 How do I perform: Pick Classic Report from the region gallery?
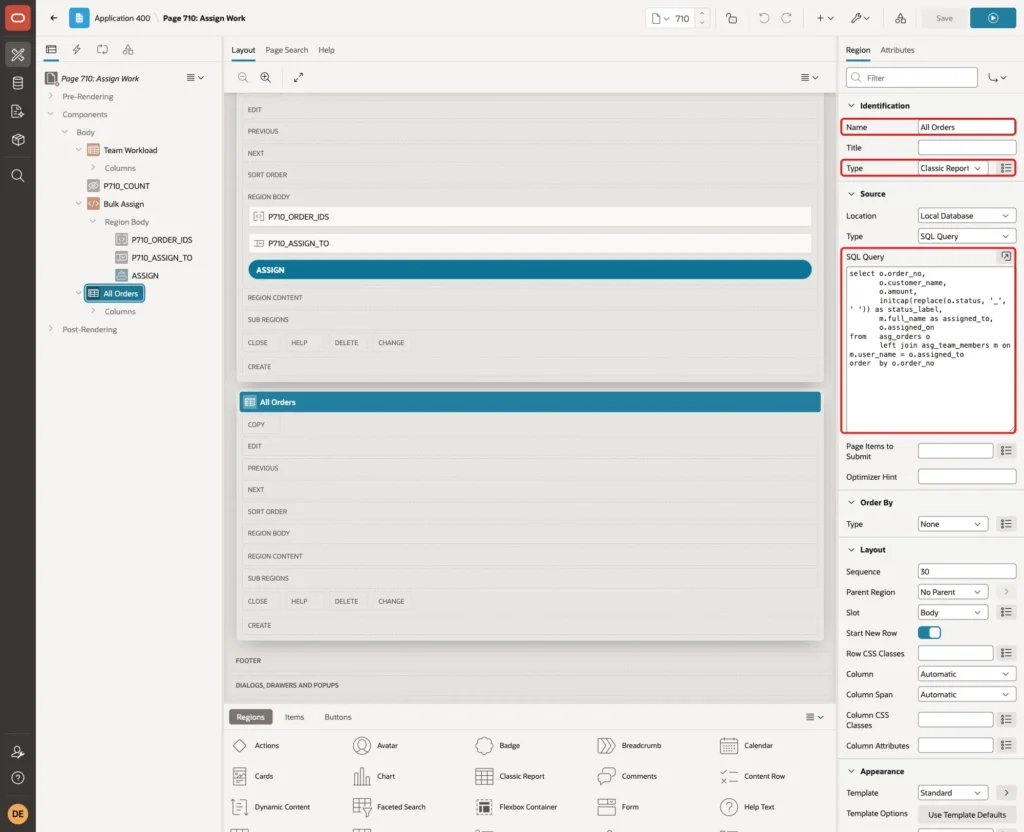click(509, 776)
